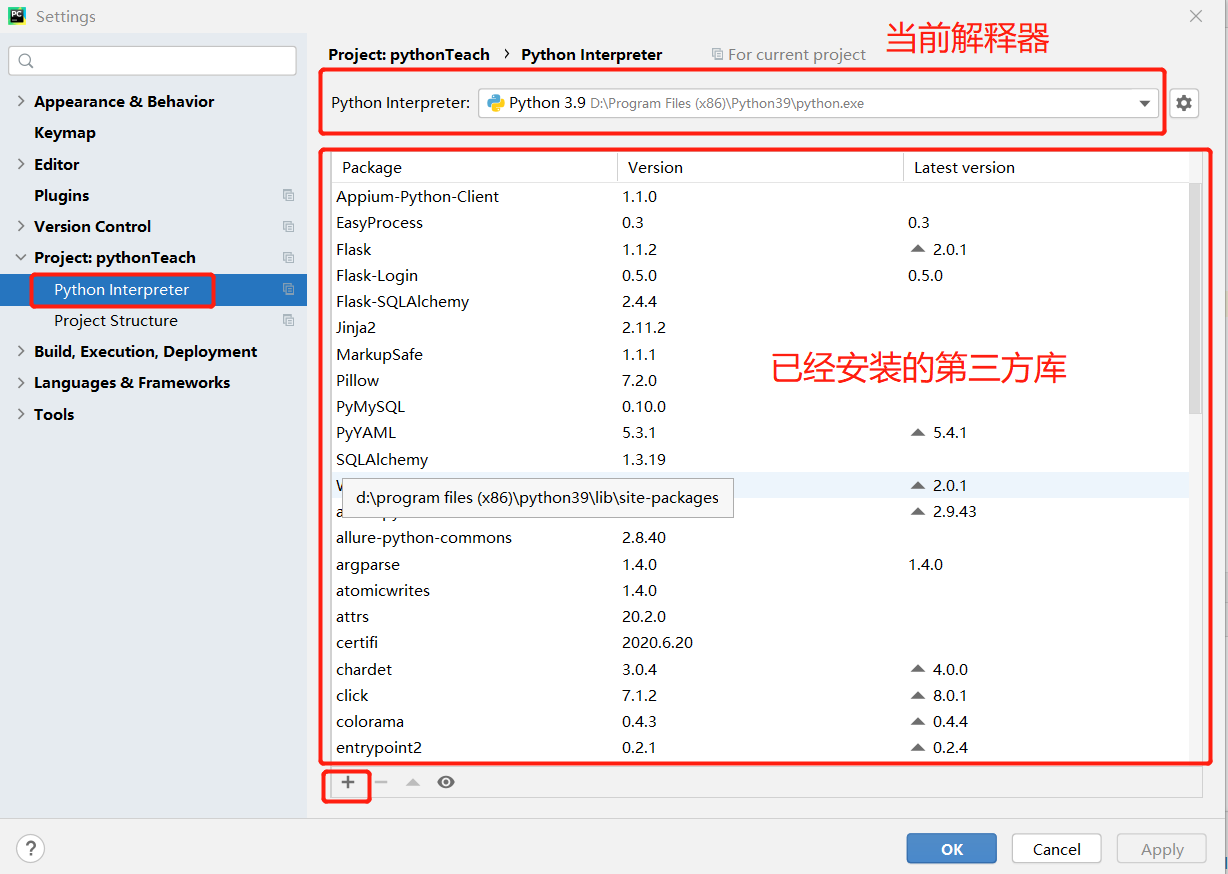Select the PyMySQL package row
The width and height of the screenshot is (1228, 874).
pos(760,406)
